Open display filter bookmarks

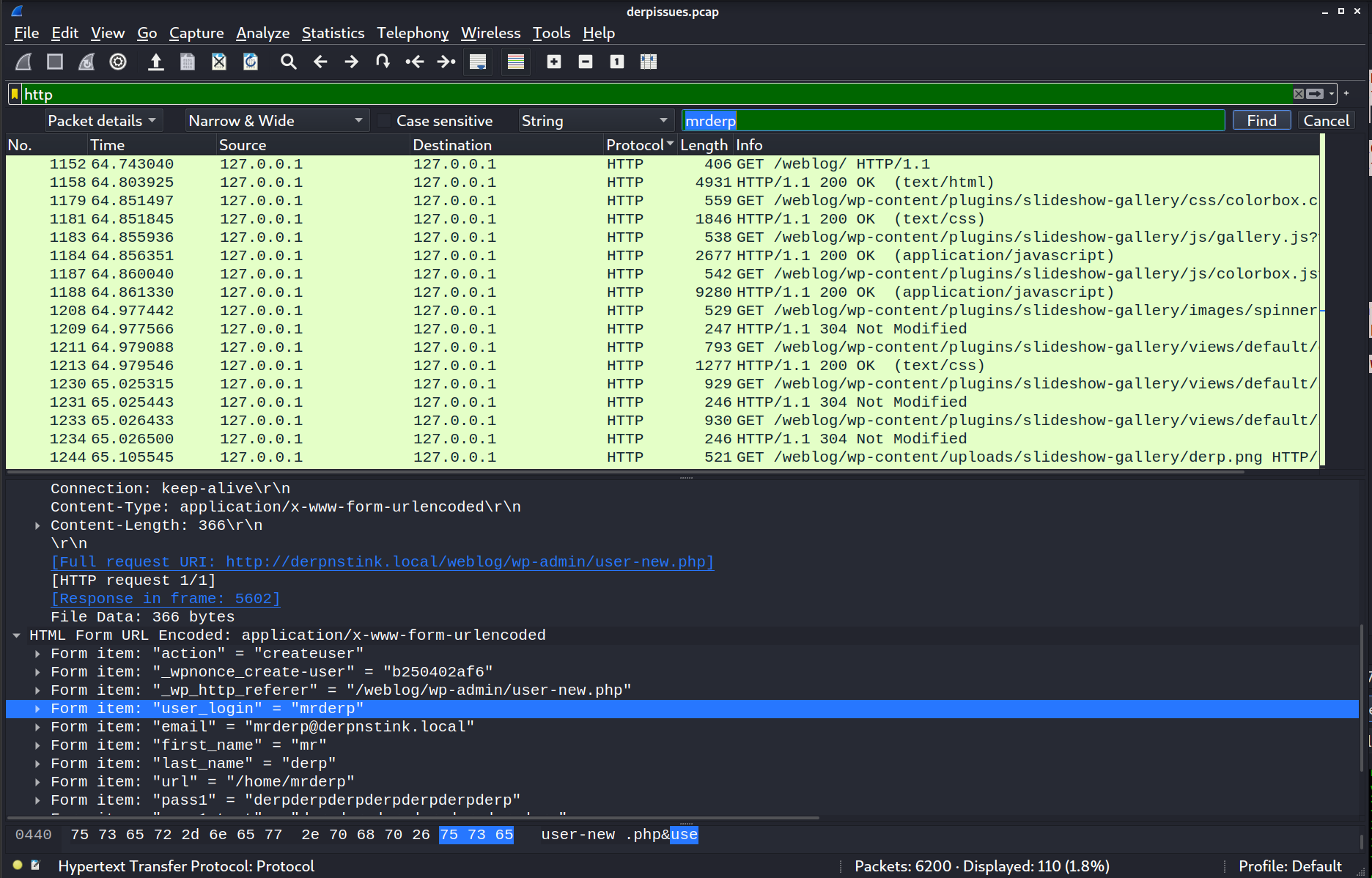[x=15, y=94]
